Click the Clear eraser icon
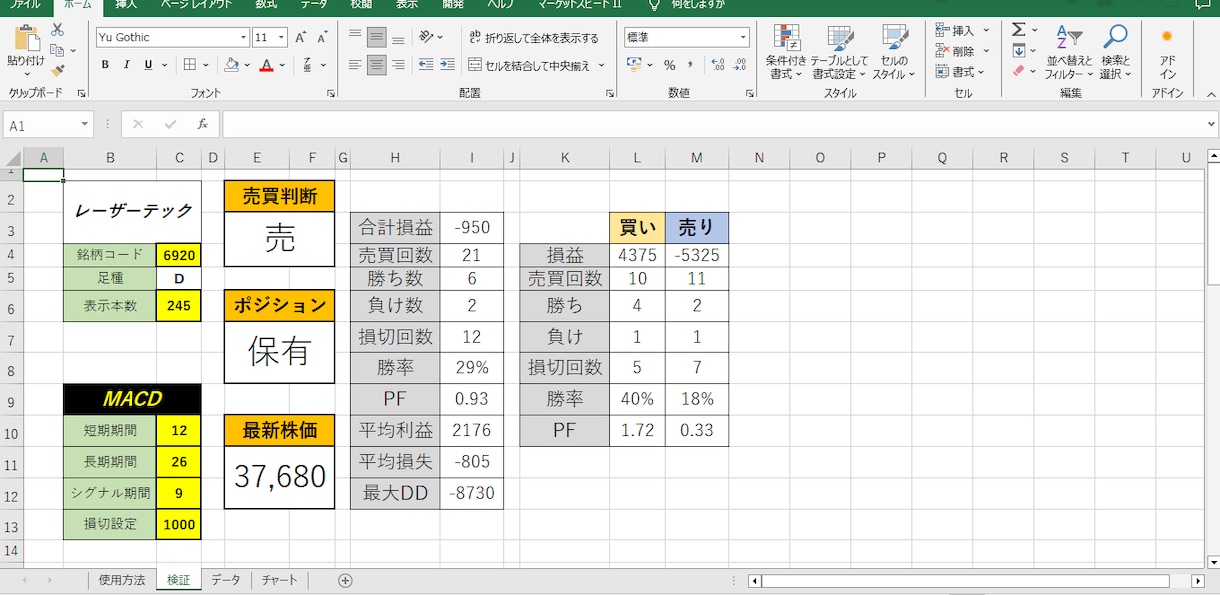 tap(1019, 71)
